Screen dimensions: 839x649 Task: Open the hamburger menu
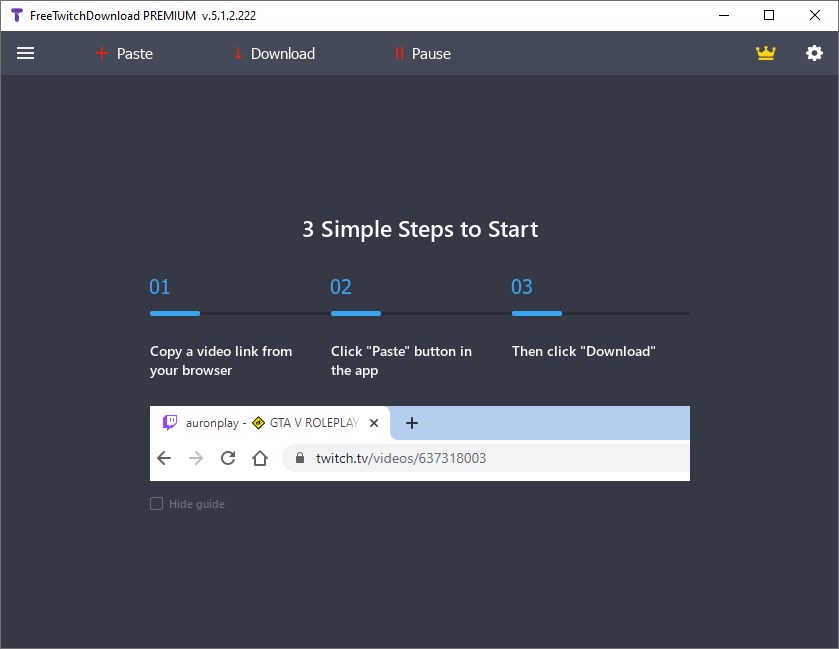coord(25,53)
